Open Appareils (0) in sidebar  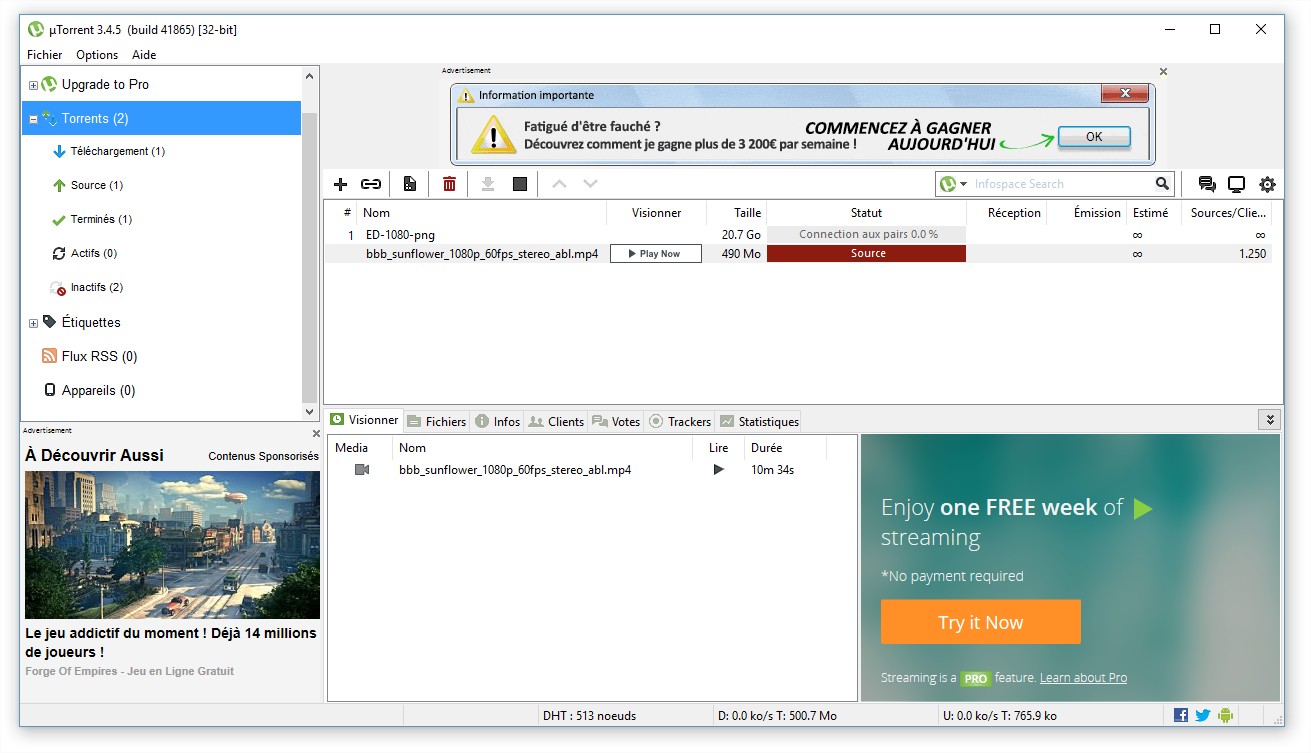pos(98,390)
